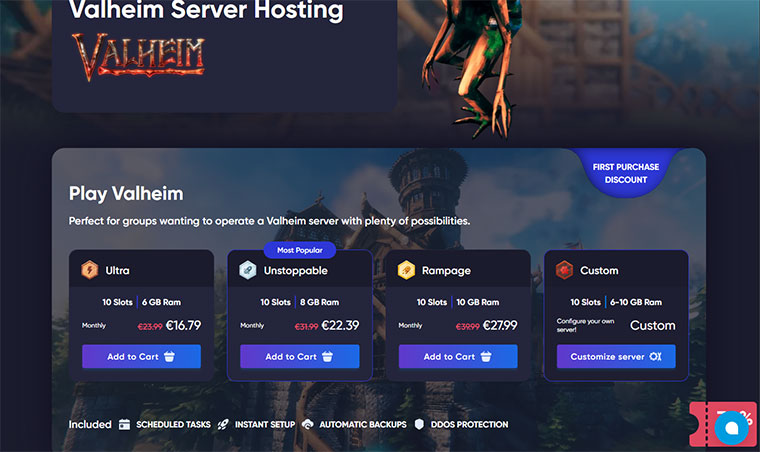760x452 pixels.
Task: Click the Custom price label
Action: point(652,325)
